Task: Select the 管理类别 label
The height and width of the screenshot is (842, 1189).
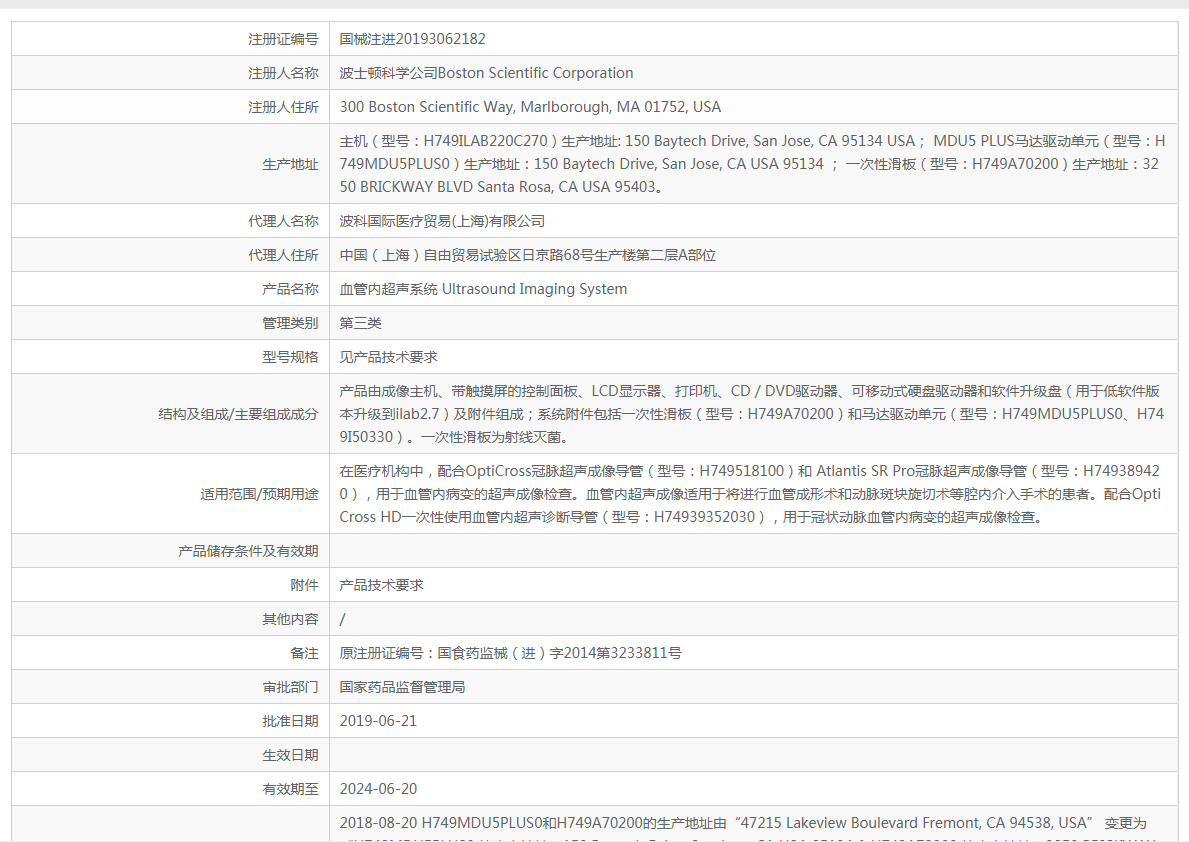Action: point(290,324)
